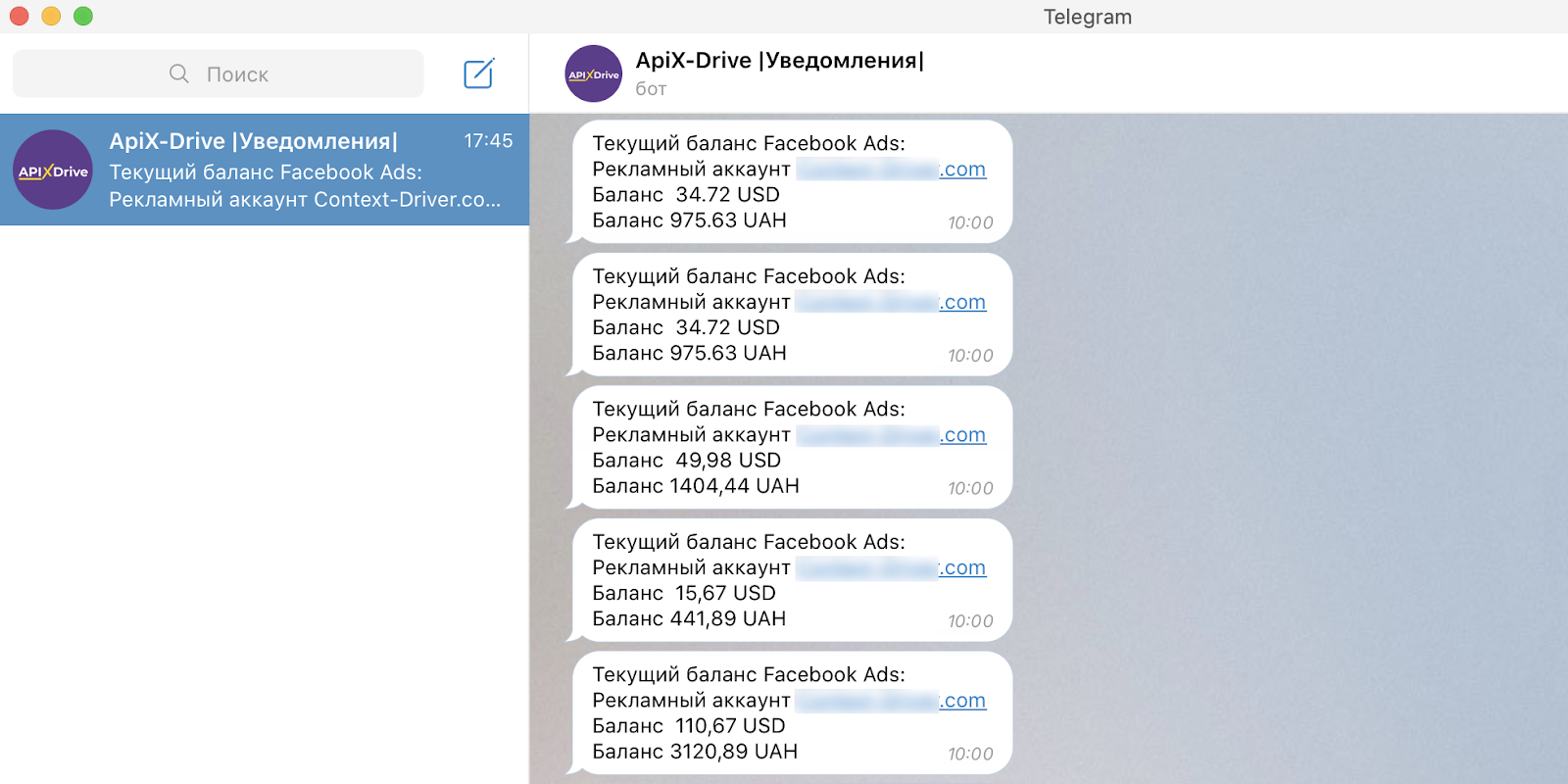Click the text Баланс 441,89 UAH
The image size is (1568, 784).
pos(689,618)
